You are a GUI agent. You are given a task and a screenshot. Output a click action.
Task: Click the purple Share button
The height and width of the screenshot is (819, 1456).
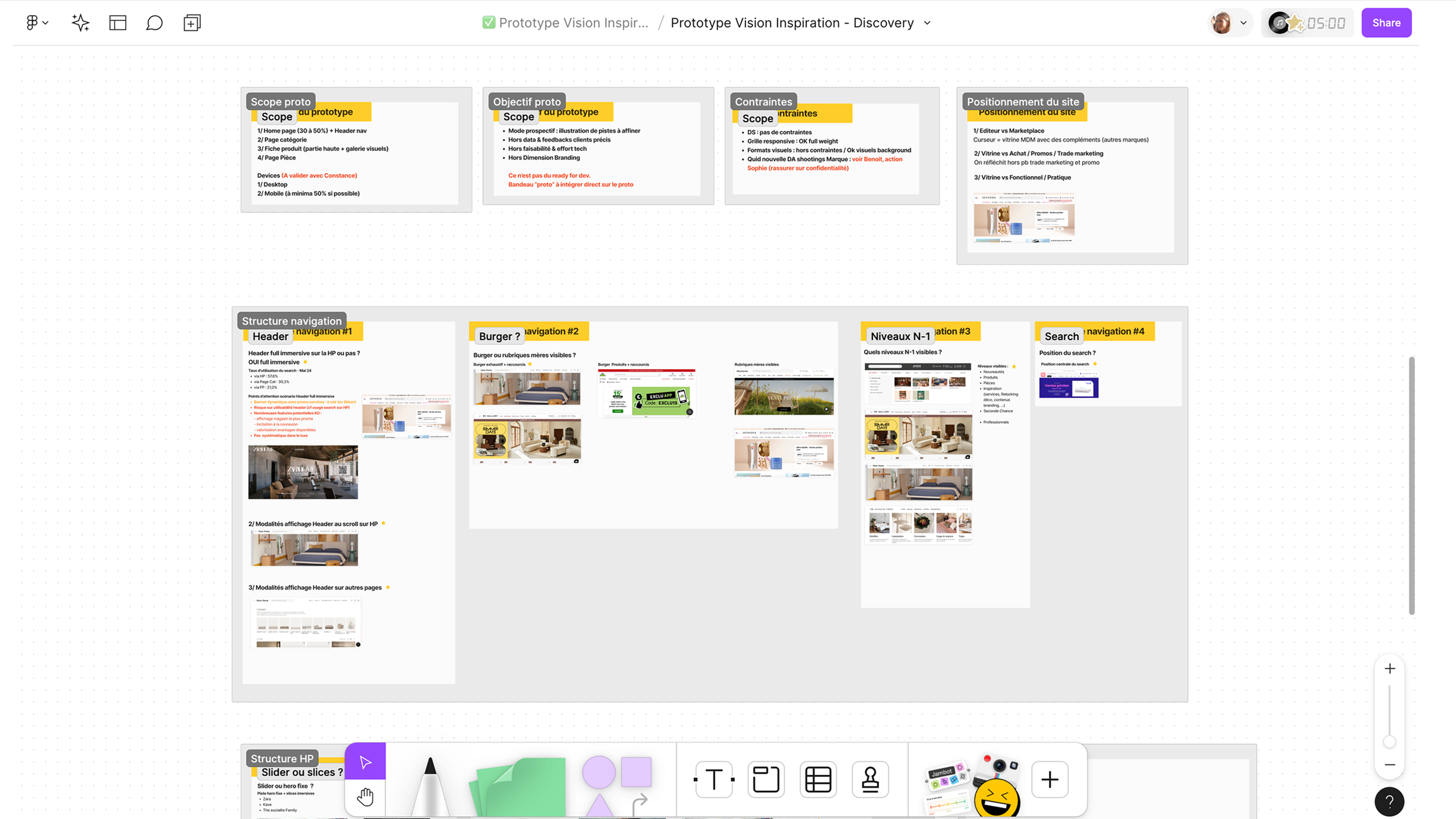click(1386, 23)
